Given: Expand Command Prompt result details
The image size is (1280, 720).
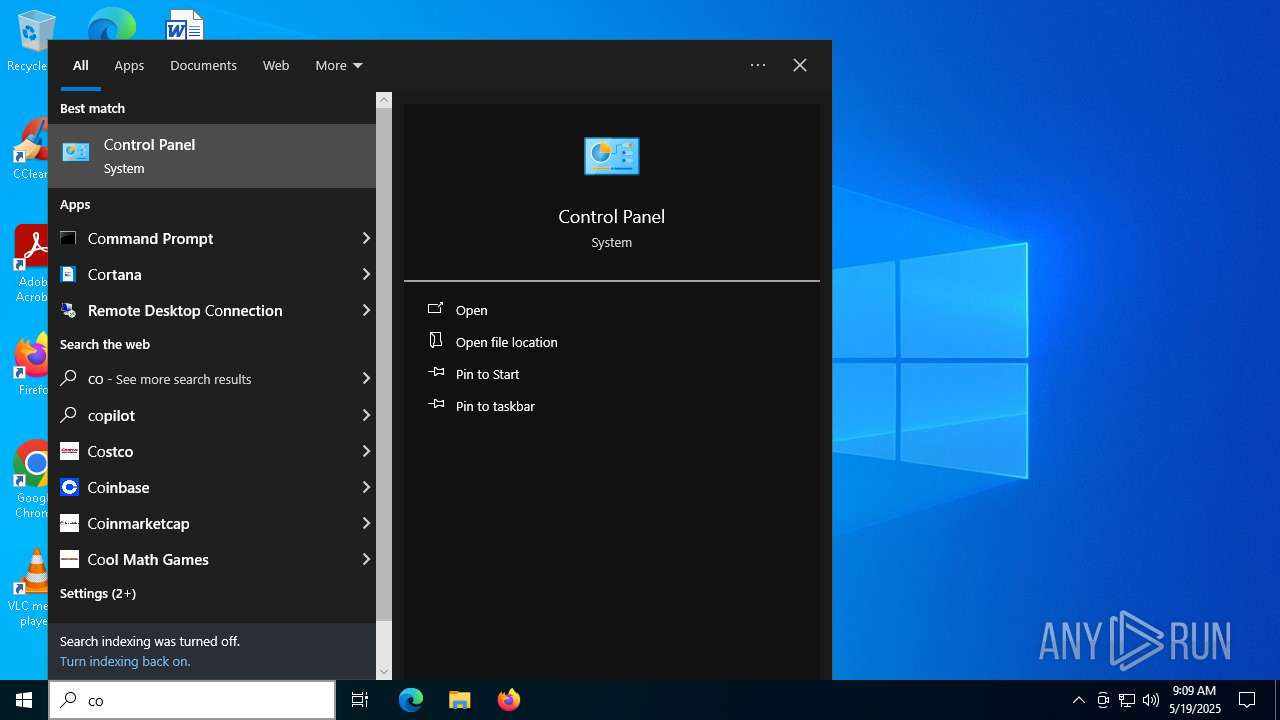Looking at the screenshot, I should pos(366,238).
